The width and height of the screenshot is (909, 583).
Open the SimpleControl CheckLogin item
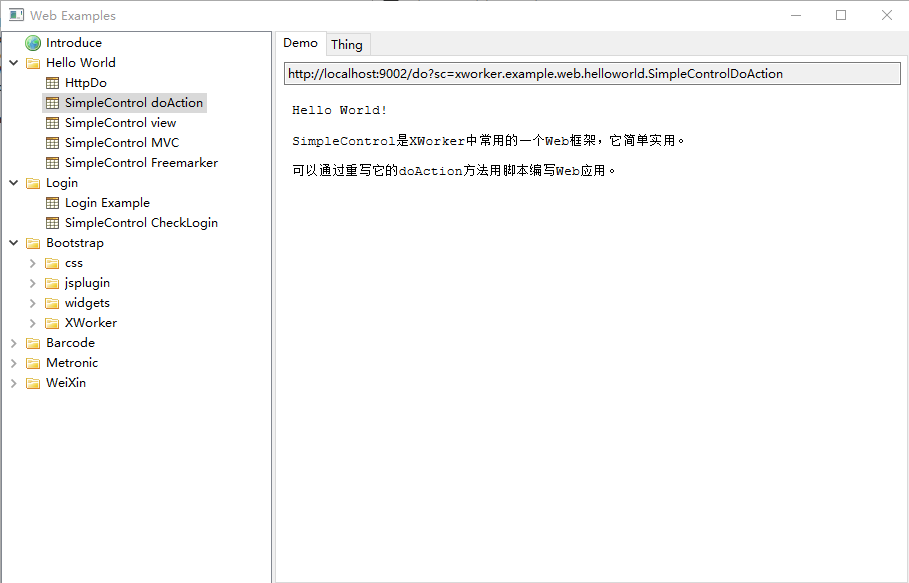[x=141, y=223]
